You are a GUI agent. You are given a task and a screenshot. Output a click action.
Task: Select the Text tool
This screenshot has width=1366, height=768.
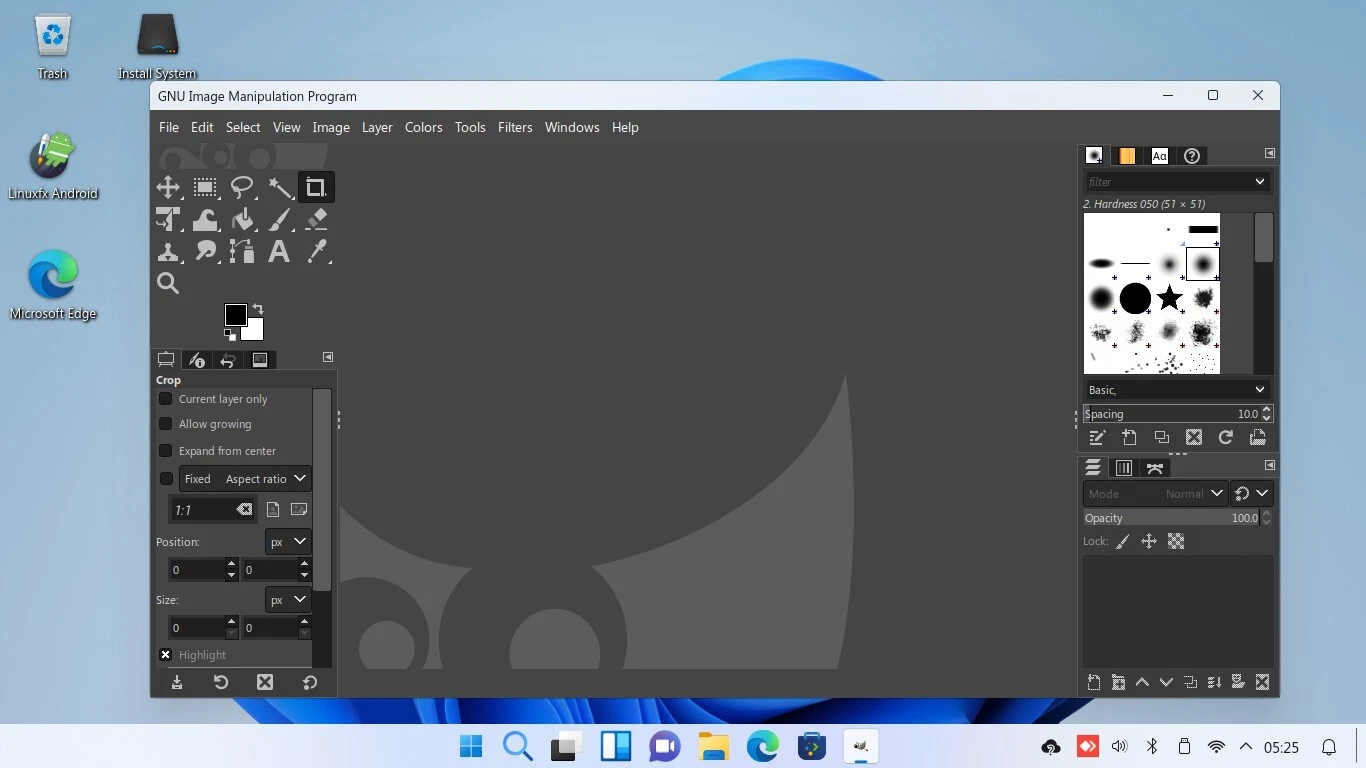click(x=280, y=251)
